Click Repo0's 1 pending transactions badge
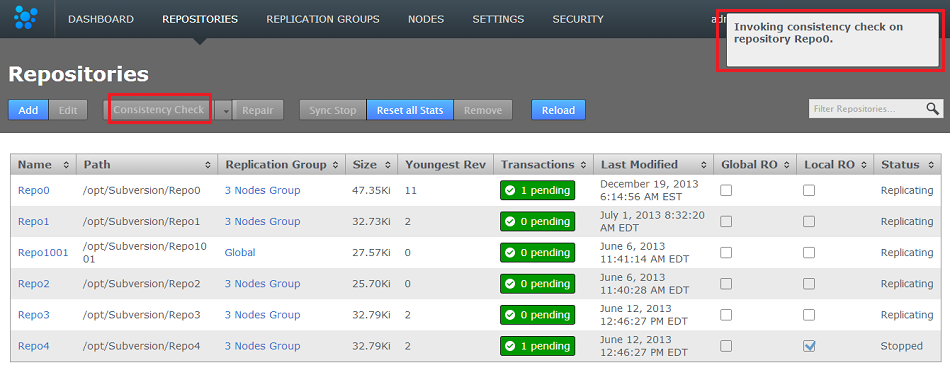 537,190
